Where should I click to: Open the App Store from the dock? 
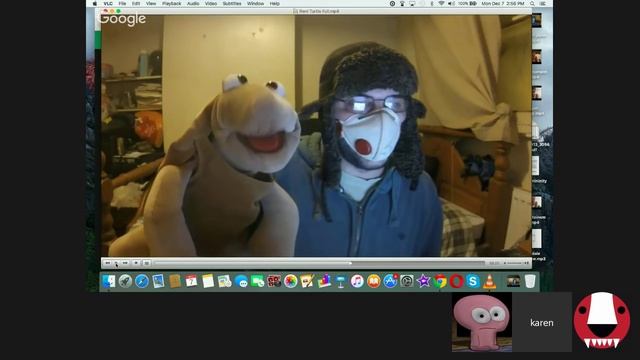[x=390, y=281]
